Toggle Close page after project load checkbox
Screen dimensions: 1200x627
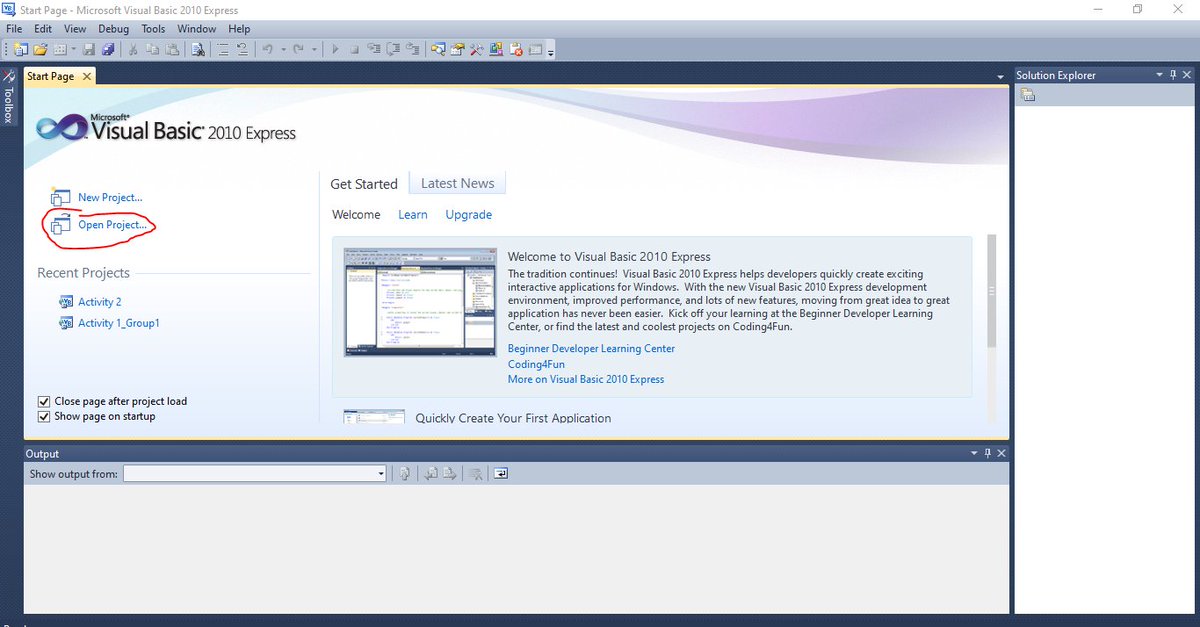coord(44,401)
